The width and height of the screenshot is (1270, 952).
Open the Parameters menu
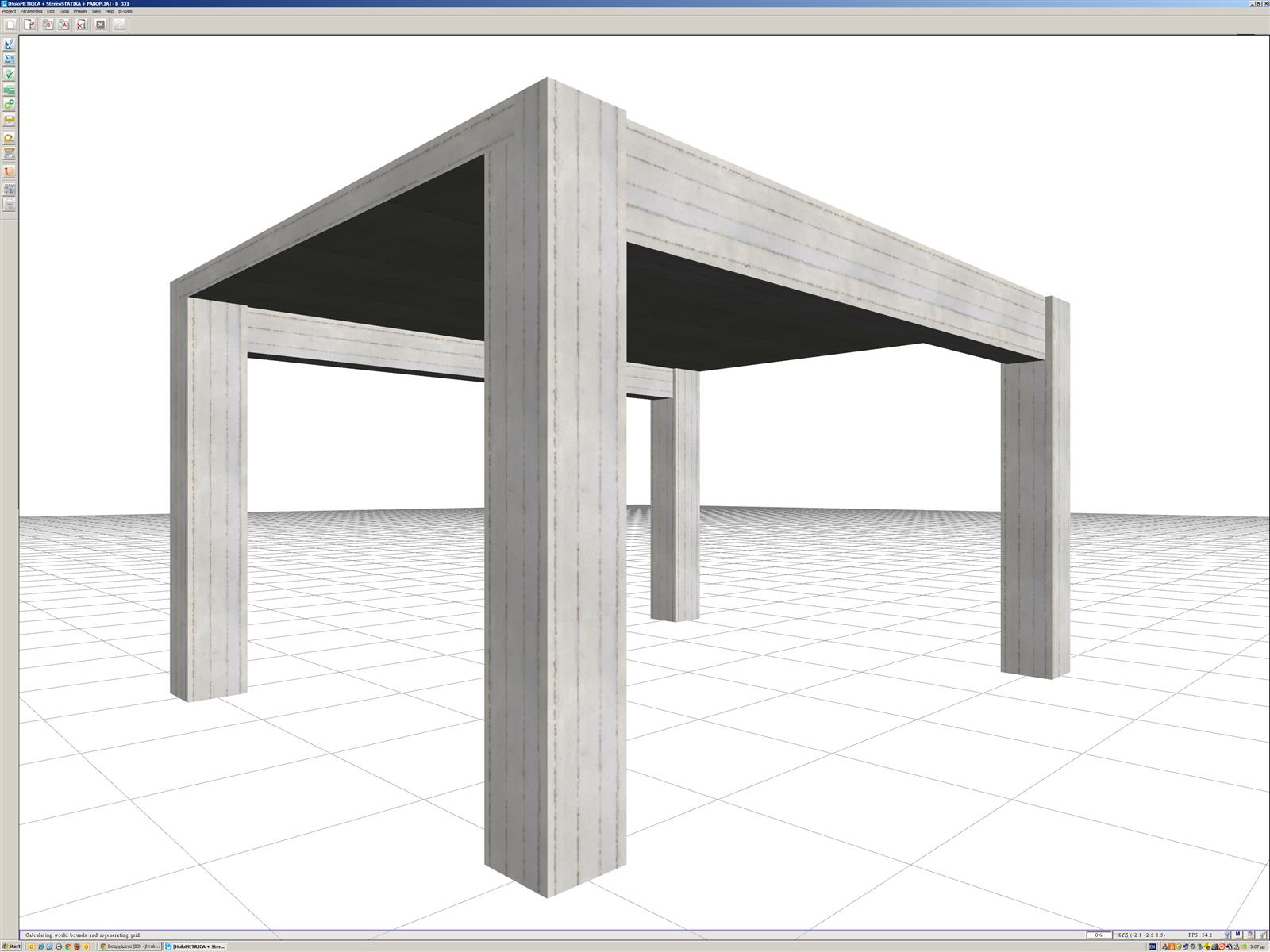(32, 12)
